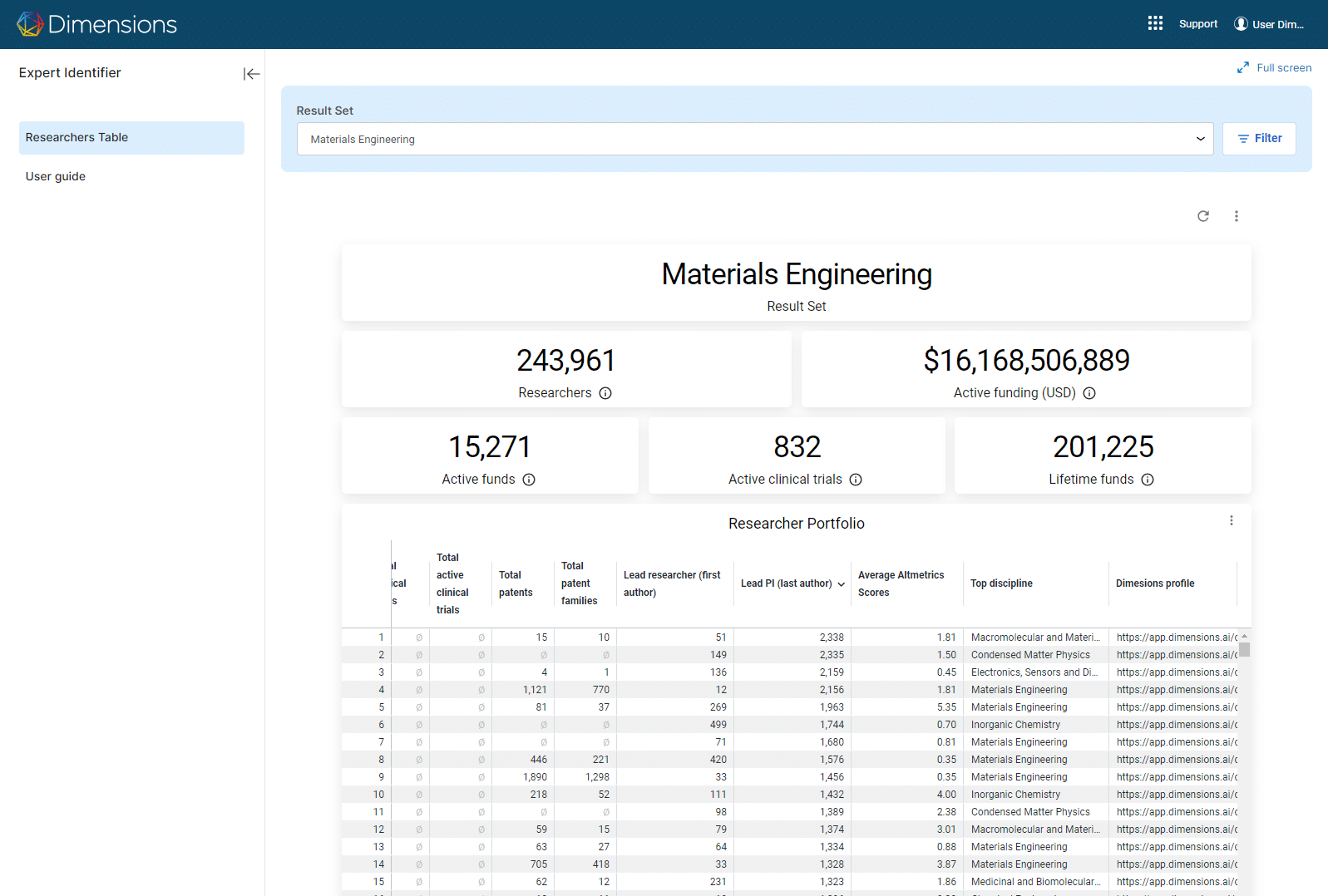Open the apps grid menu icon
Screen dimensions: 1328x896
[1155, 23]
